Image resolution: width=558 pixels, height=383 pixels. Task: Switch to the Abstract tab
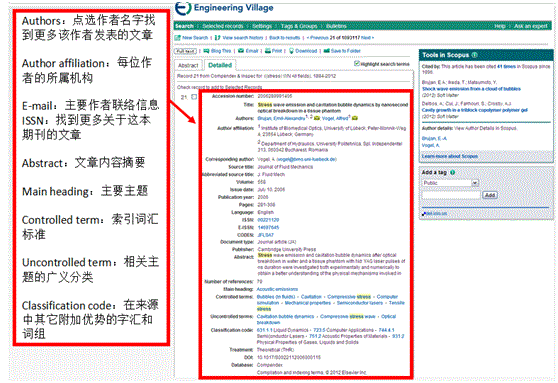pyautogui.click(x=188, y=65)
